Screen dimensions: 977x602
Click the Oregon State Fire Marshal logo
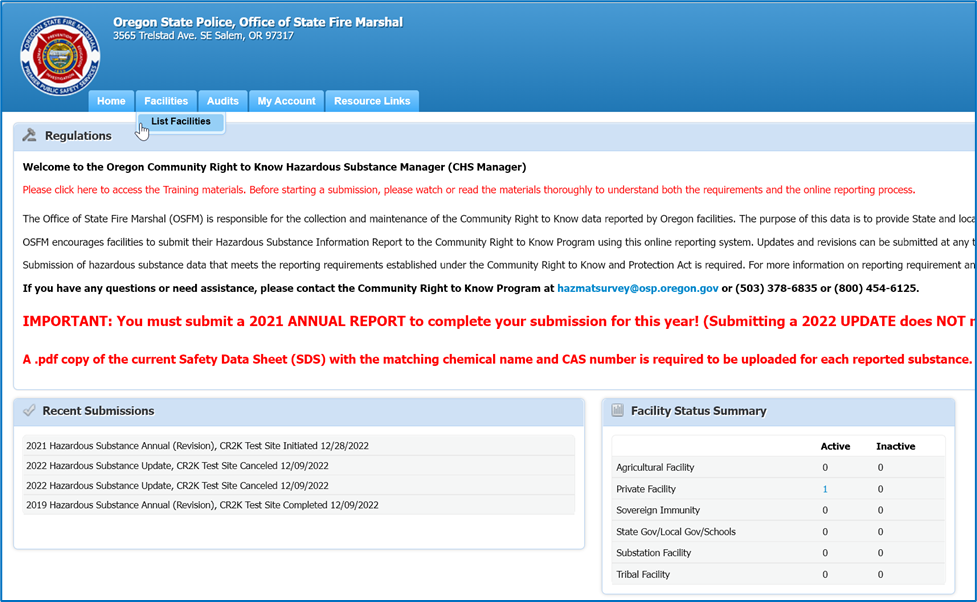pos(60,56)
